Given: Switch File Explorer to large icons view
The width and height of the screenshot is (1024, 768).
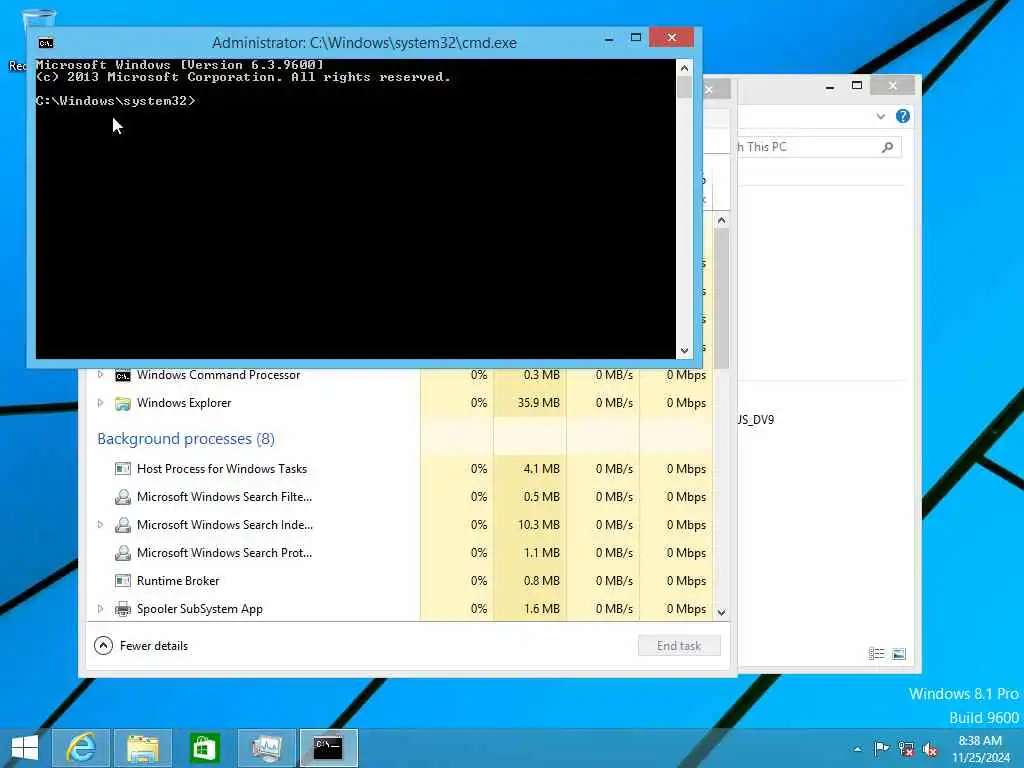Looking at the screenshot, I should [899, 654].
